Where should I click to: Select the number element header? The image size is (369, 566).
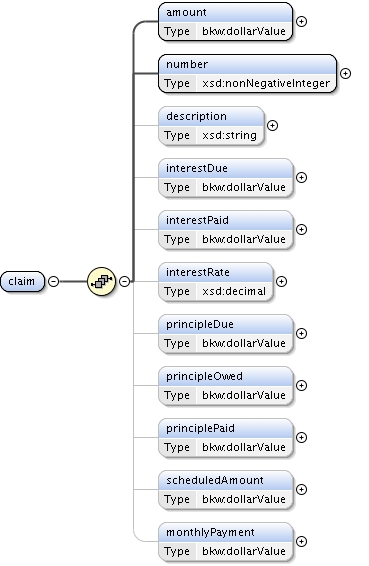point(248,64)
